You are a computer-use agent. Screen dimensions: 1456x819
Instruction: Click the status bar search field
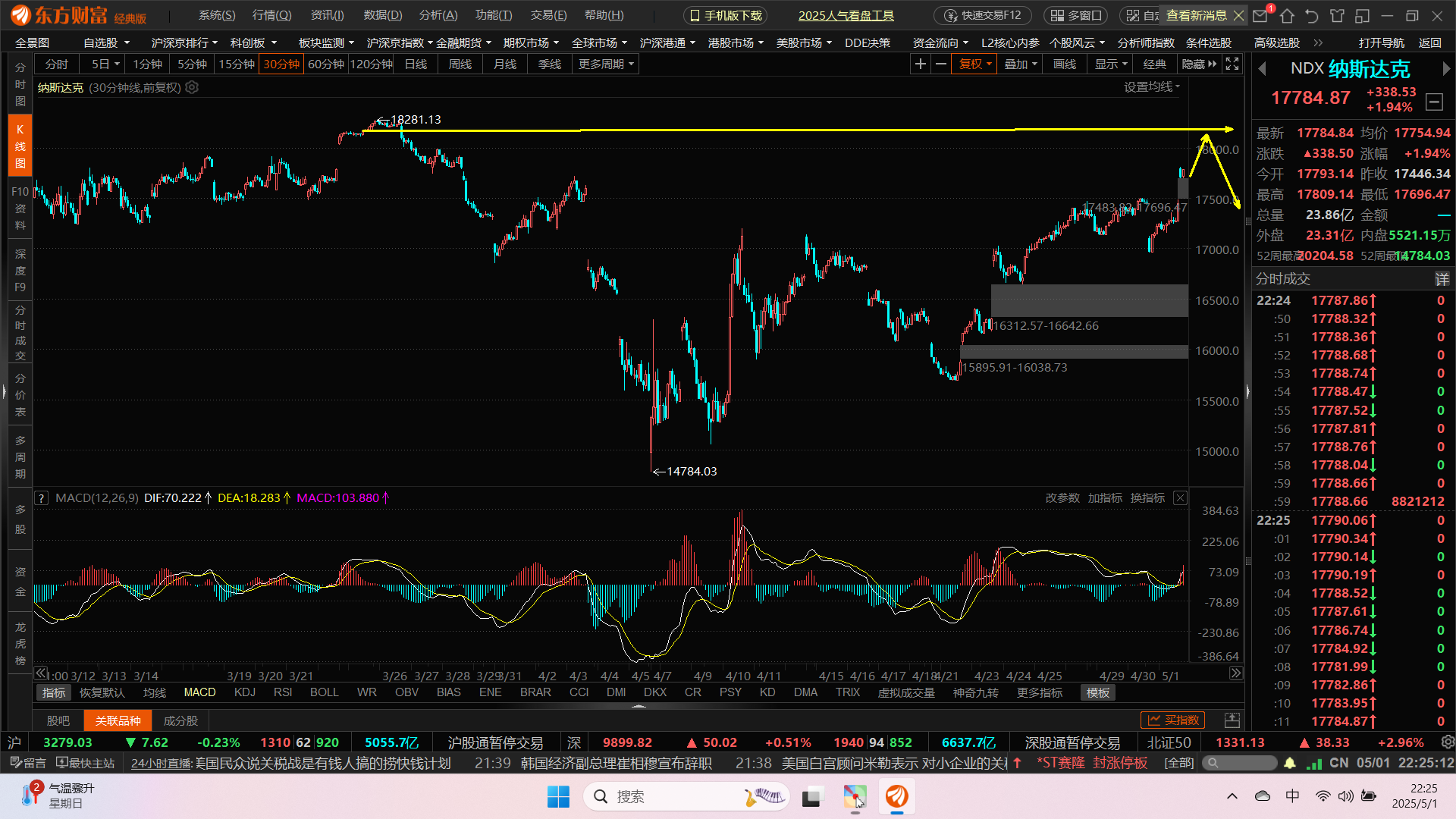pos(1239,763)
